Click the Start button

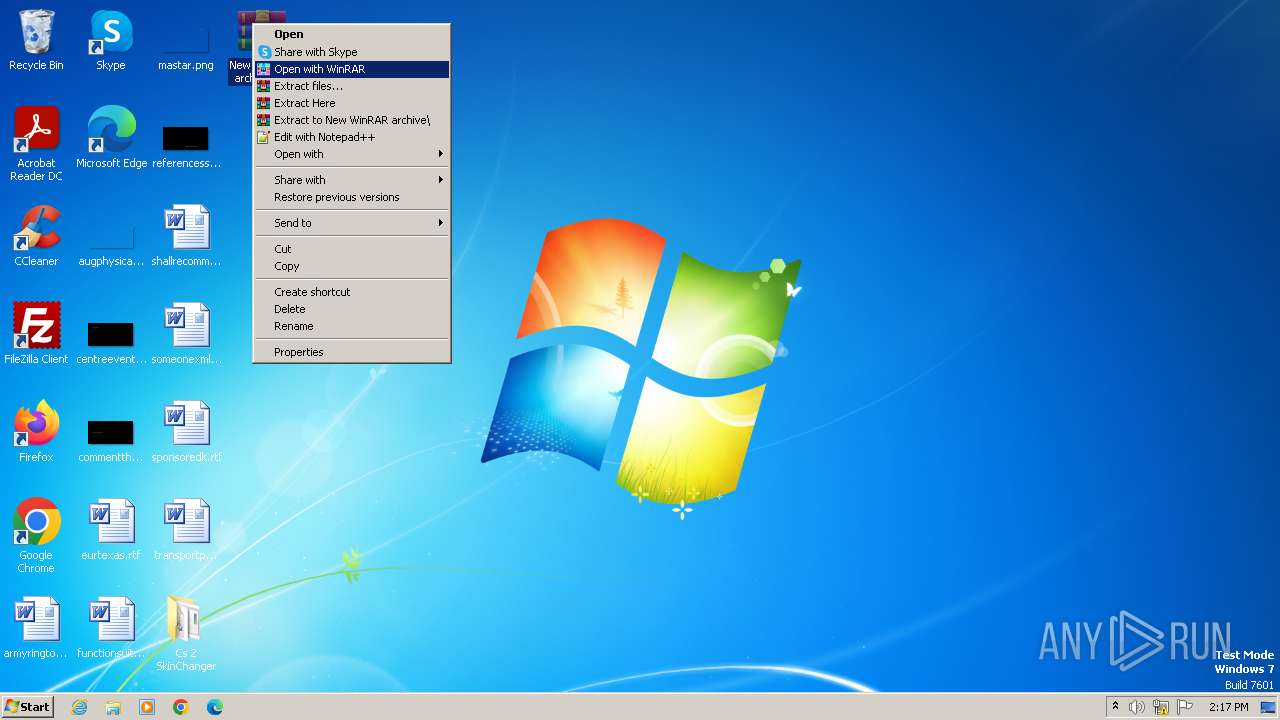pyautogui.click(x=28, y=707)
